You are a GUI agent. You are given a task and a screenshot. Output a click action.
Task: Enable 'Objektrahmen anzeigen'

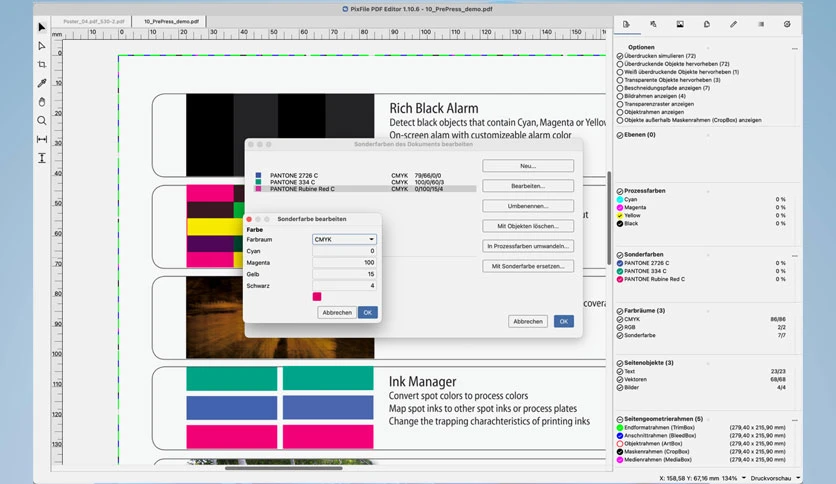tap(620, 112)
